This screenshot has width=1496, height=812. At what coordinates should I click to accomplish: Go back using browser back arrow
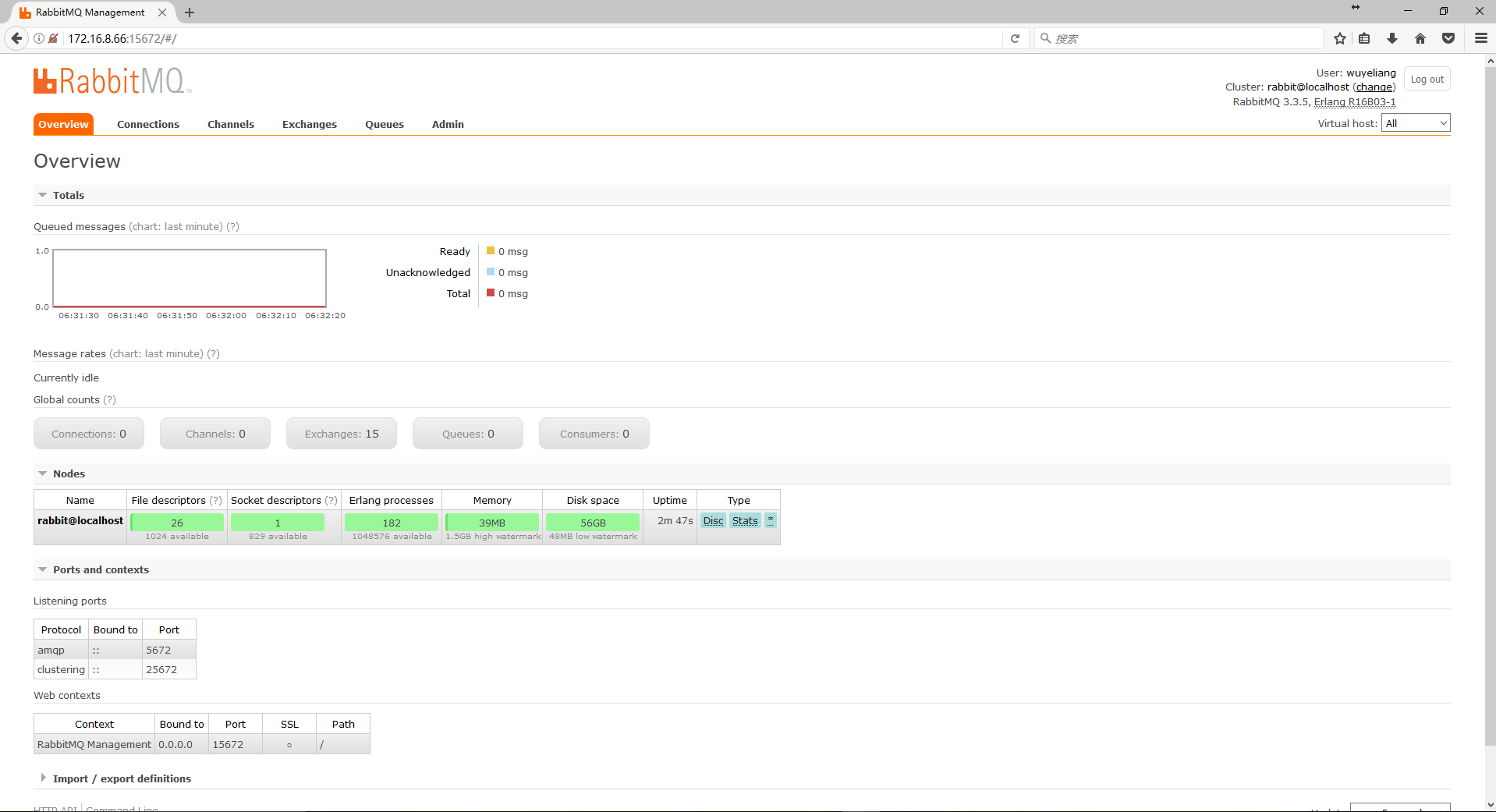coord(16,38)
